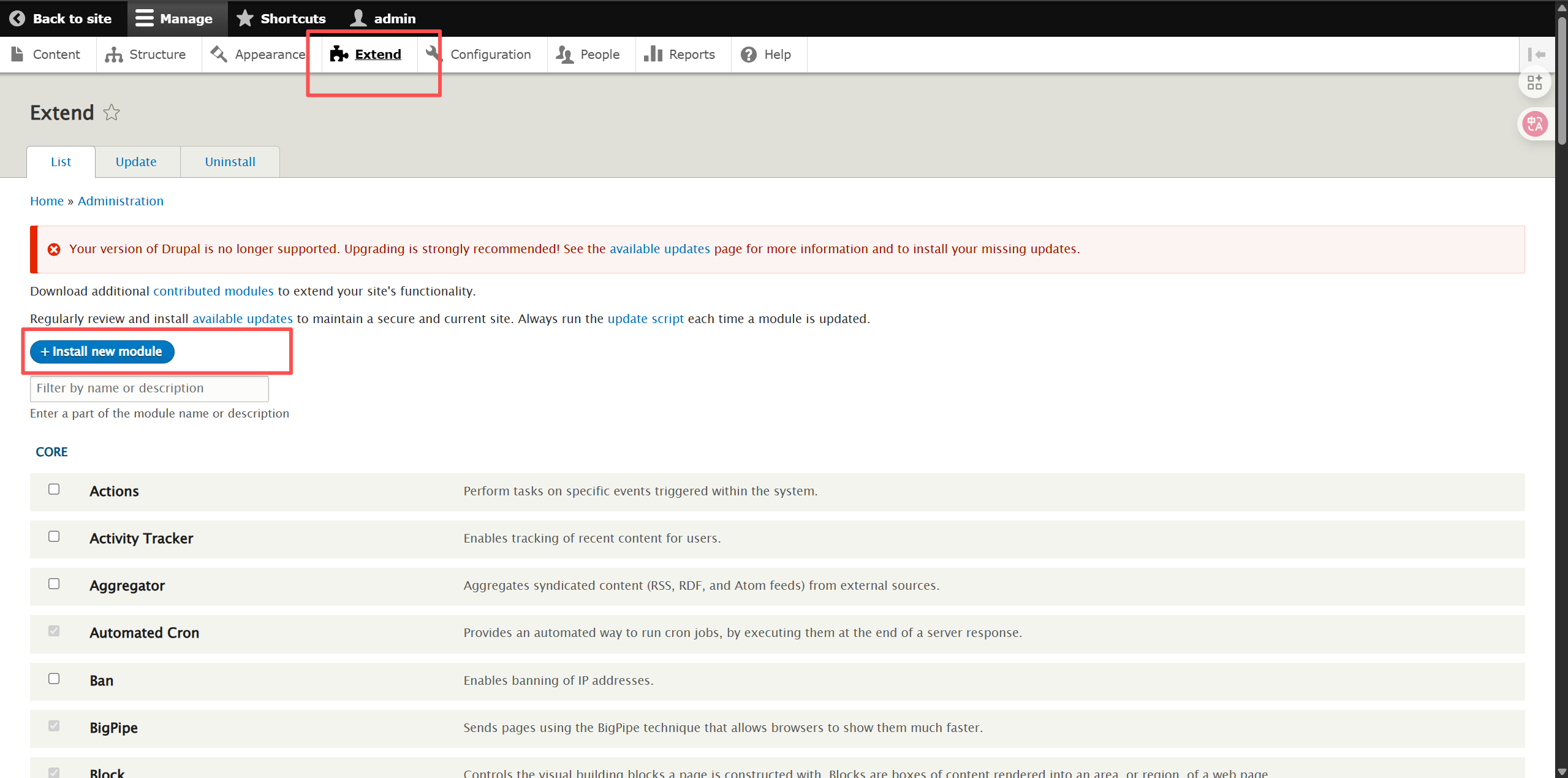Open the Reports bar chart icon
The width and height of the screenshot is (1568, 778).
[x=653, y=55]
